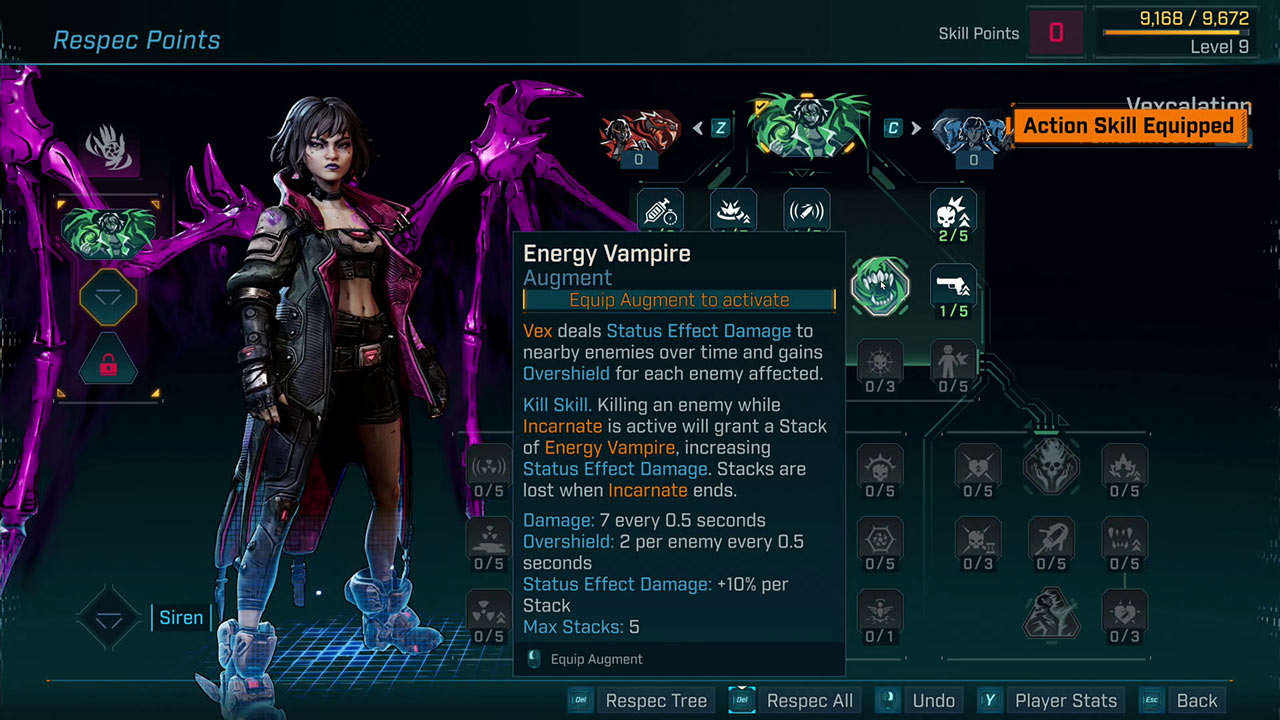Choose the center green Vexcalation tree tab
Image resolution: width=1280 pixels, height=720 pixels.
(x=805, y=125)
